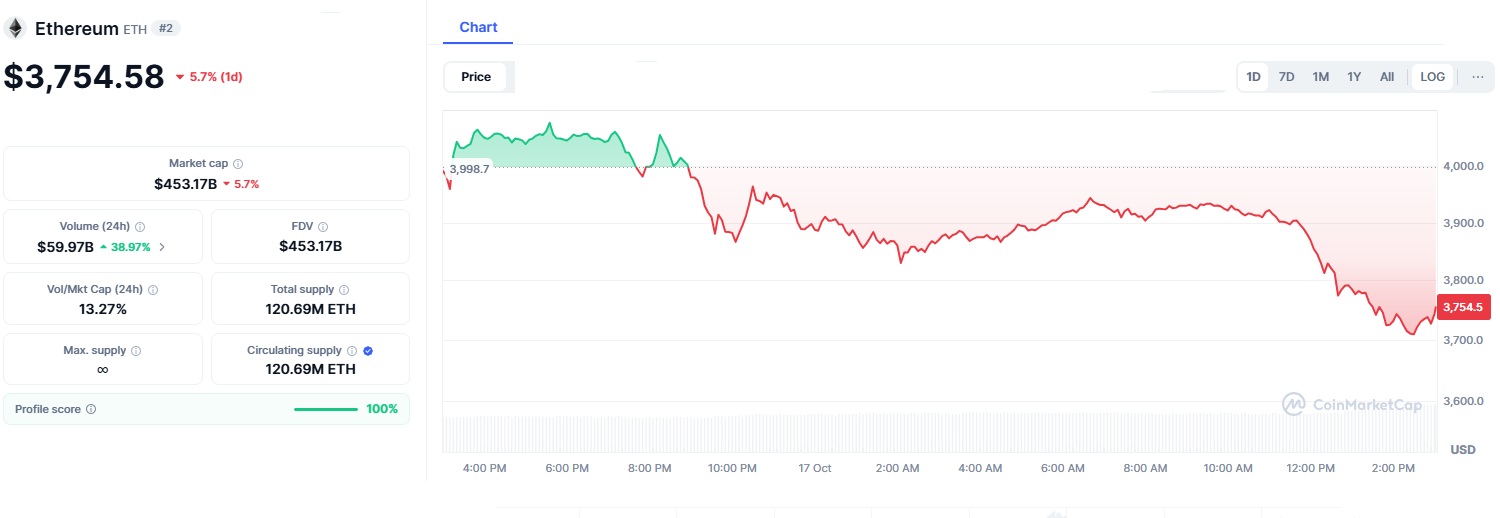Click the Ethereum logo icon
The image size is (1500, 518).
(x=15, y=28)
